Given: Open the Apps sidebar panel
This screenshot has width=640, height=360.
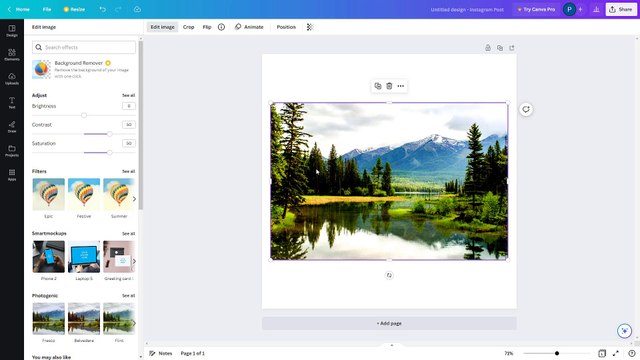Looking at the screenshot, I should (x=12, y=175).
